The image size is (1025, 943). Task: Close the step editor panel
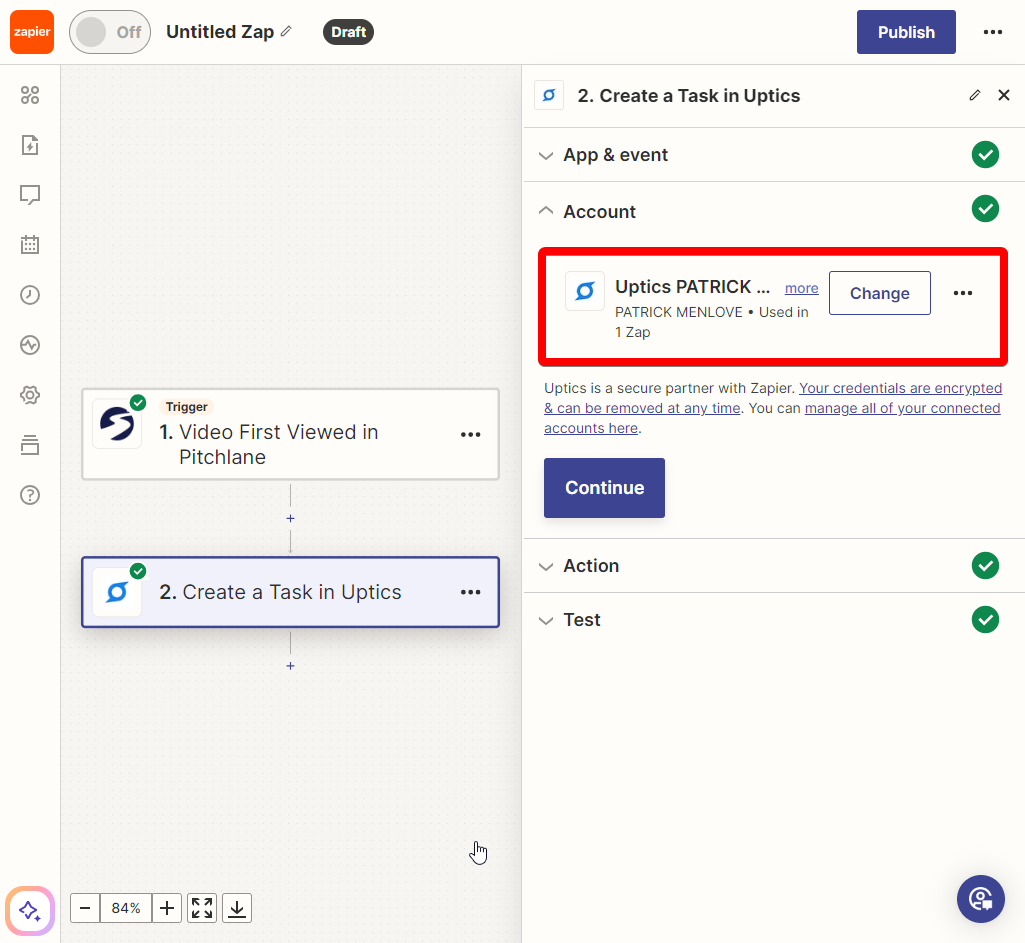click(1004, 95)
